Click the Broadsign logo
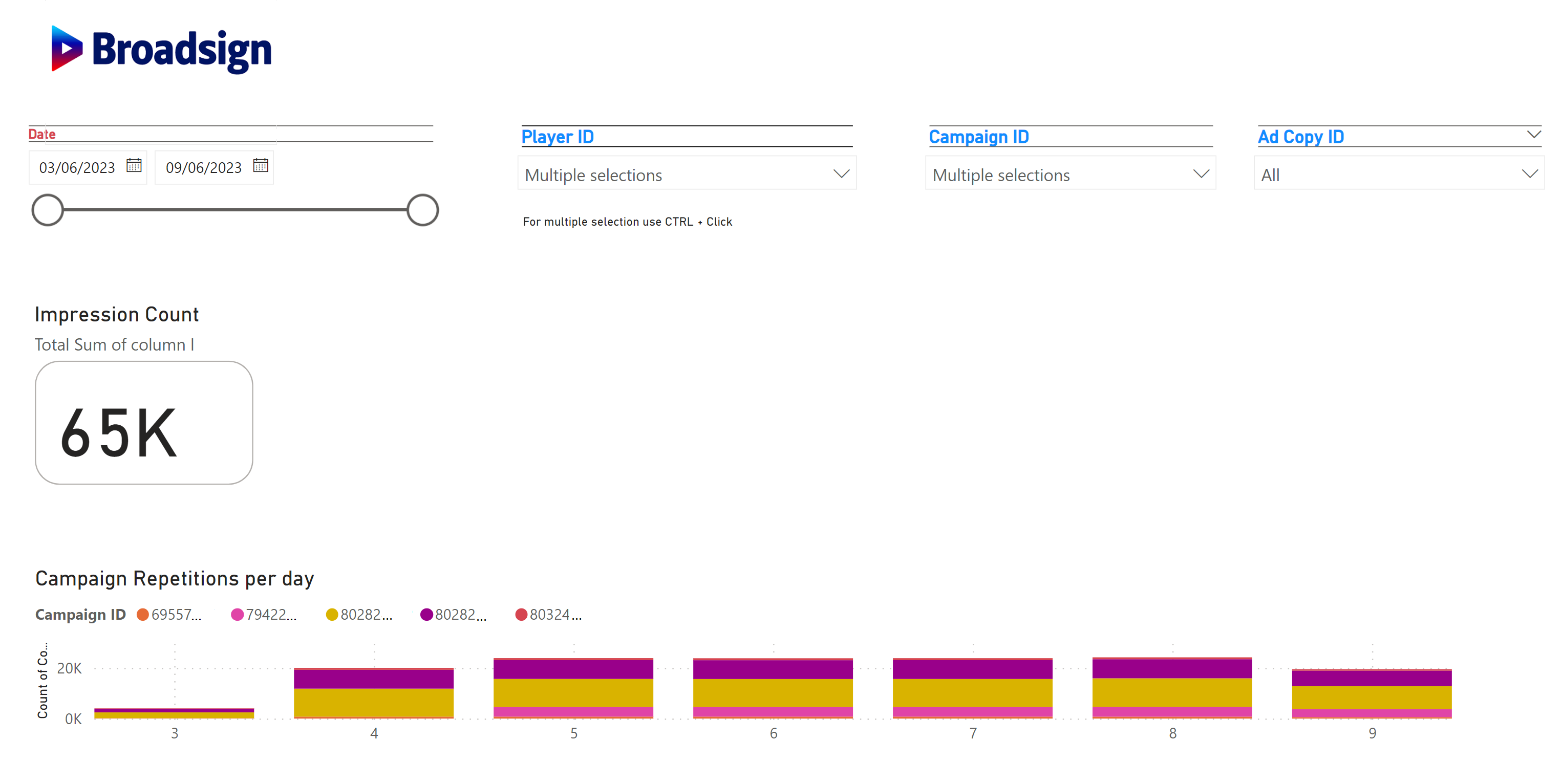The height and width of the screenshot is (784, 1562). click(x=161, y=50)
